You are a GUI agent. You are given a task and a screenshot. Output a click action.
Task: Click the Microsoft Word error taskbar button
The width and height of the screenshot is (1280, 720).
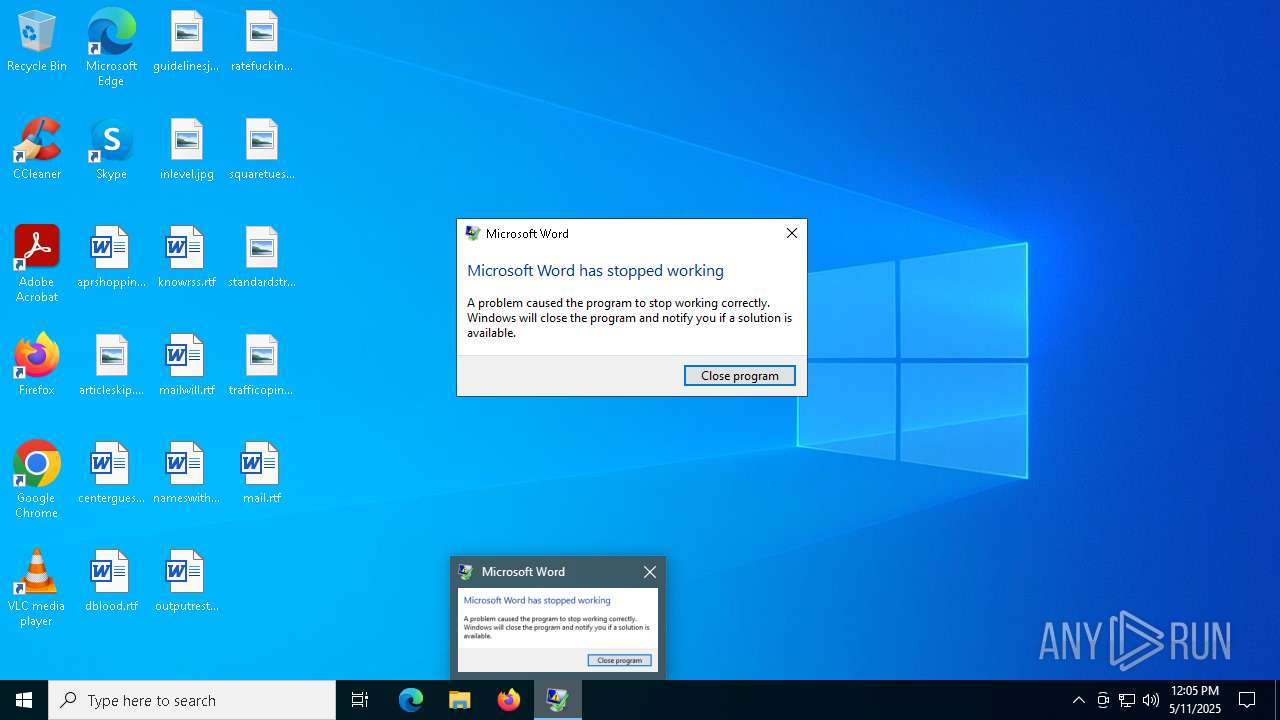(x=558, y=700)
